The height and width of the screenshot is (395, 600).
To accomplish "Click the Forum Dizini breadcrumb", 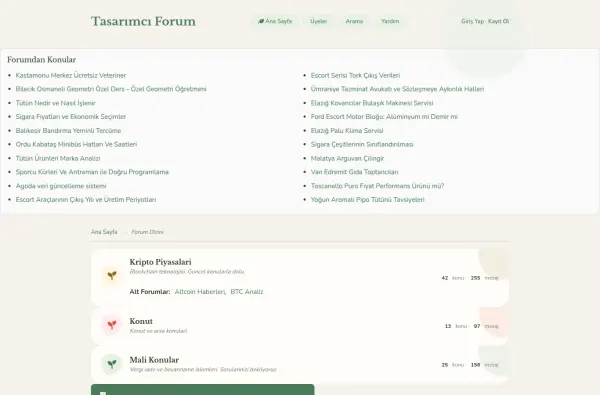I will tap(147, 232).
